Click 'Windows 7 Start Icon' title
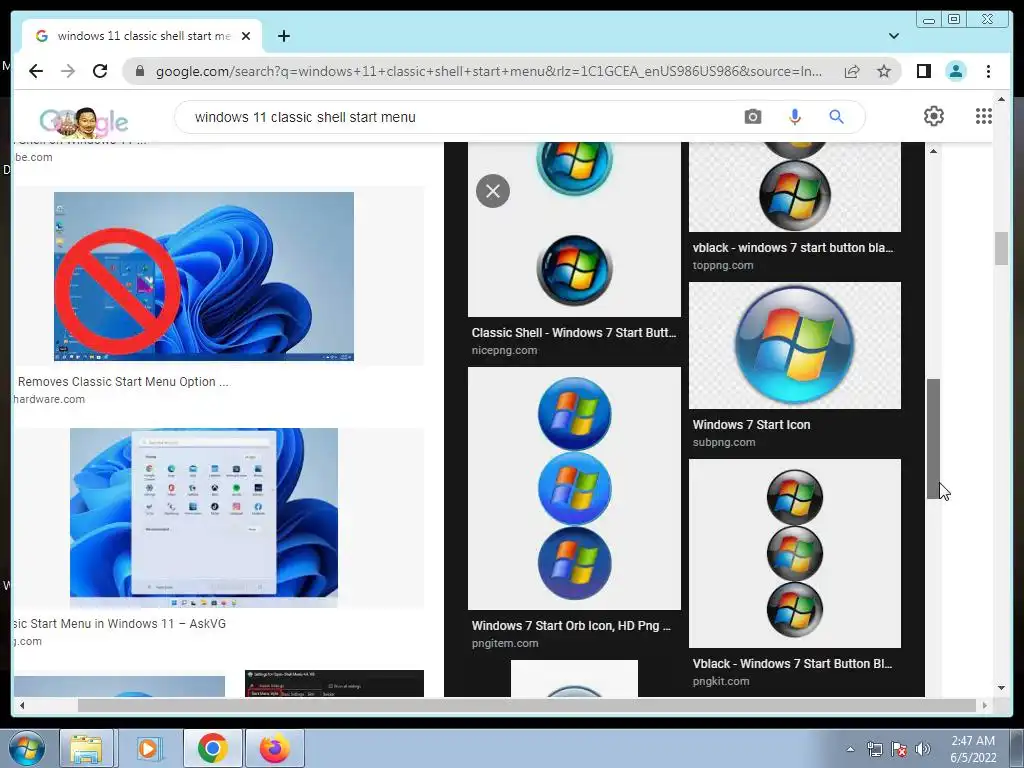Viewport: 1024px width, 768px height. click(x=751, y=424)
